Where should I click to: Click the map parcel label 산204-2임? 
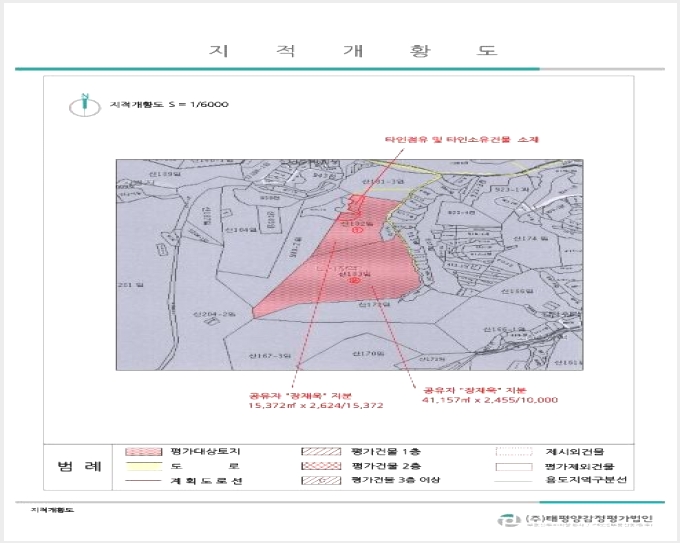(x=214, y=314)
